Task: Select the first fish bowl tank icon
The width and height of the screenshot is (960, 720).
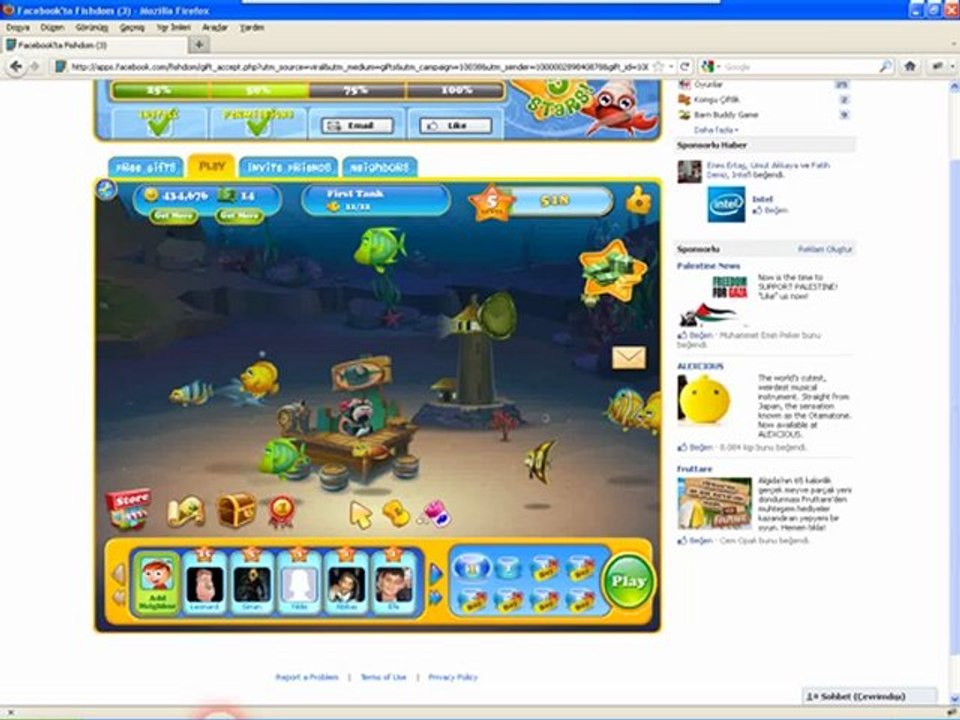Action: [x=471, y=567]
